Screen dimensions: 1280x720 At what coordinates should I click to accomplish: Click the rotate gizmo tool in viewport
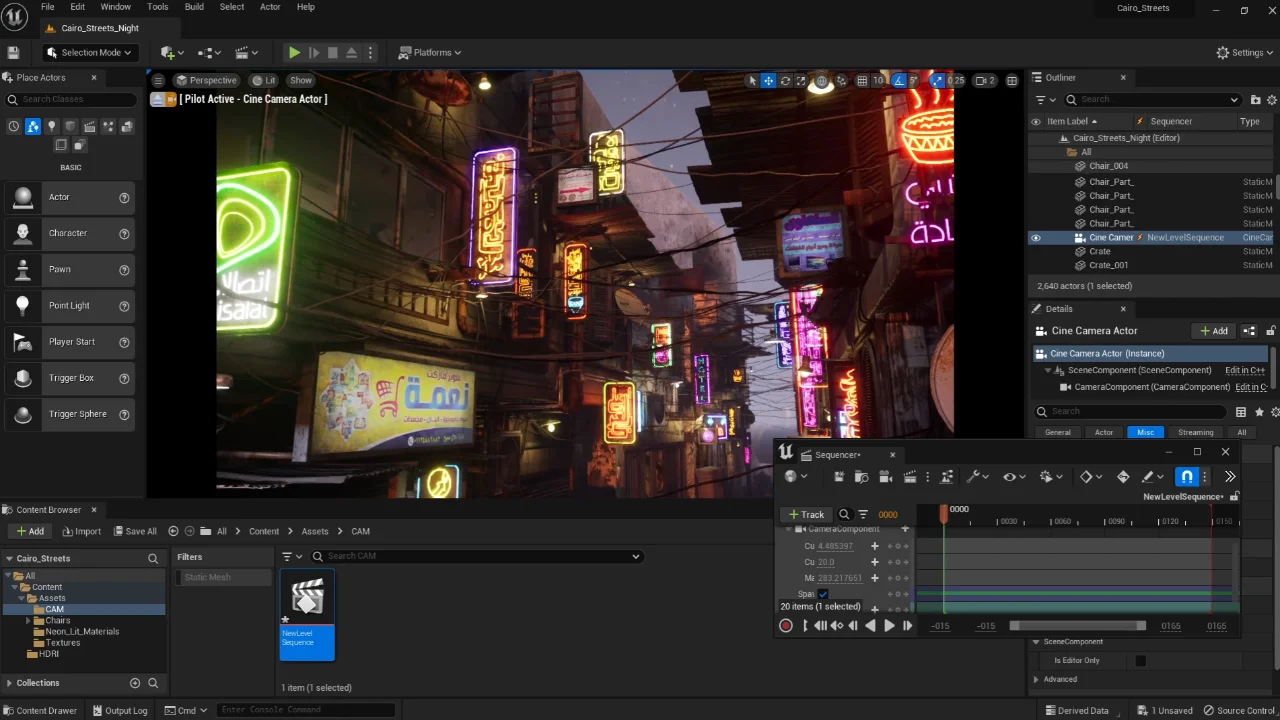785,81
